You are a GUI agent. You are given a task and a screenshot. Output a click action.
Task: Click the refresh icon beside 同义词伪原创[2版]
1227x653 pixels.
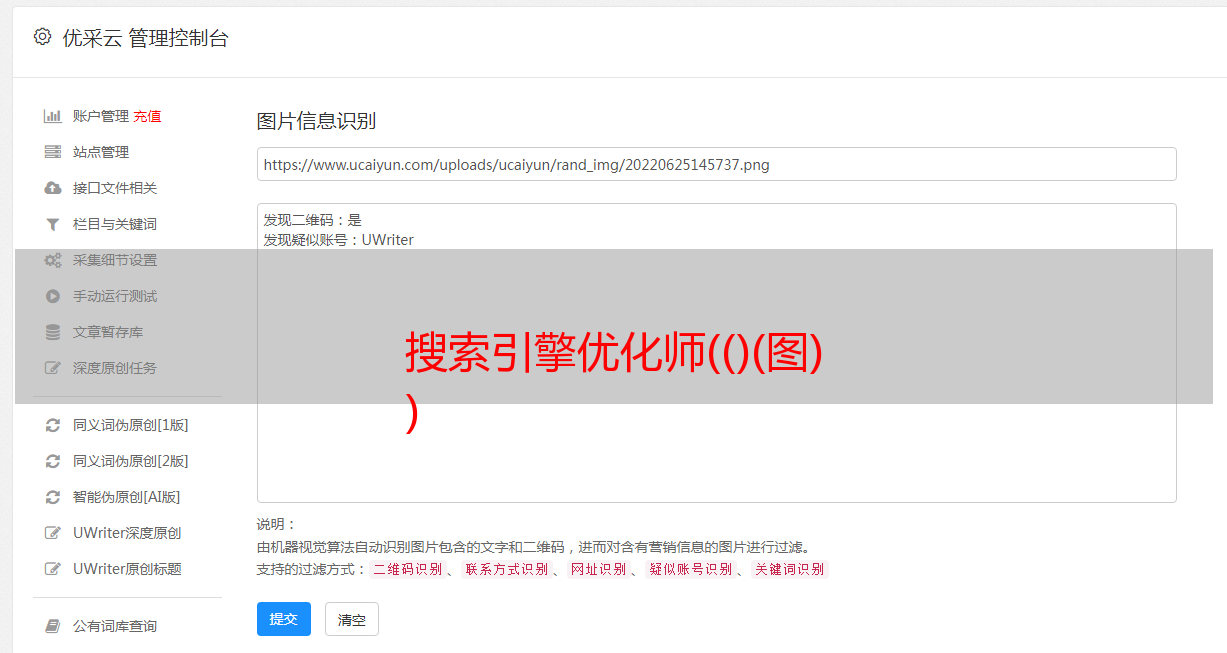click(x=53, y=461)
